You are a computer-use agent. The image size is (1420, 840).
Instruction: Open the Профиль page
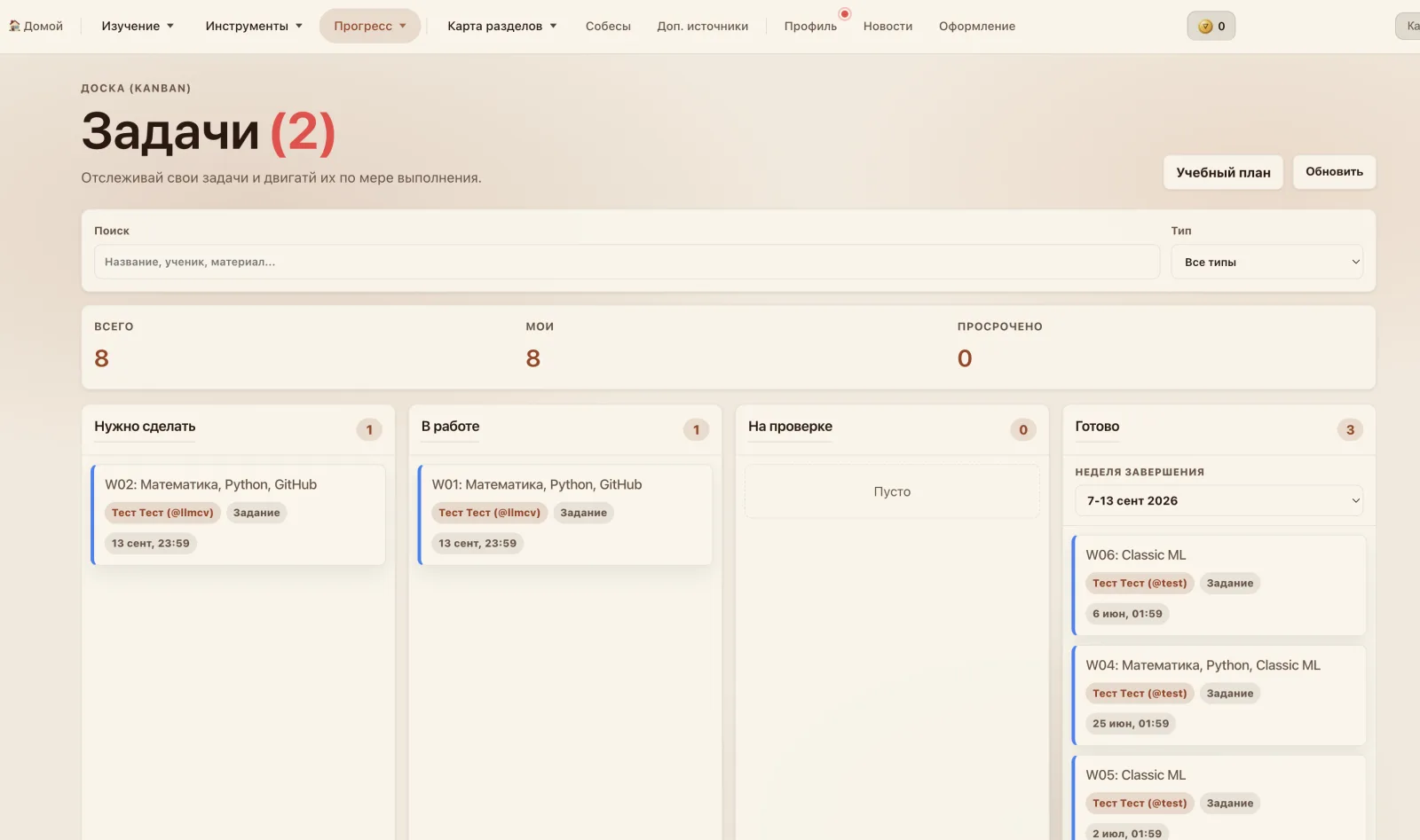[810, 26]
